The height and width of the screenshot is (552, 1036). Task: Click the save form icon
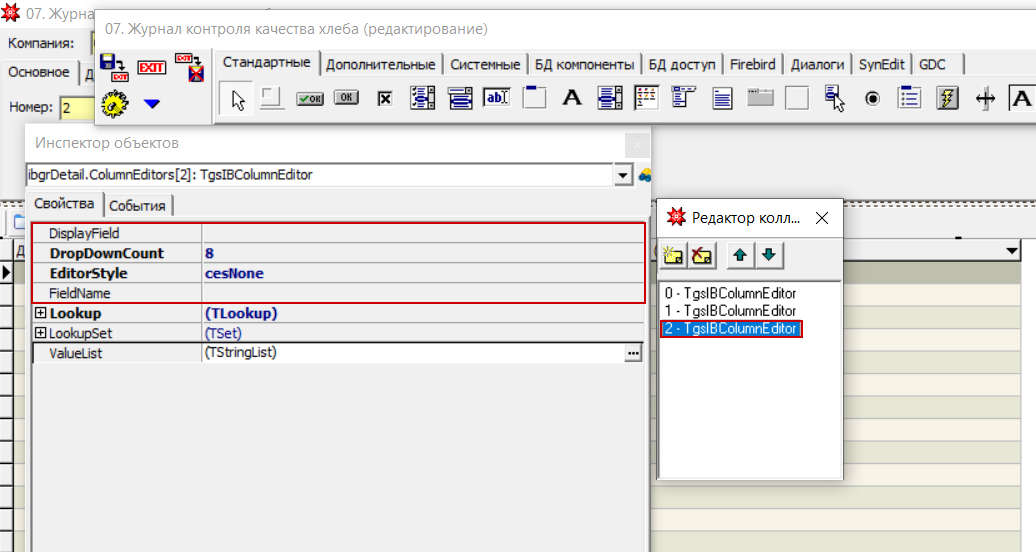[x=113, y=68]
